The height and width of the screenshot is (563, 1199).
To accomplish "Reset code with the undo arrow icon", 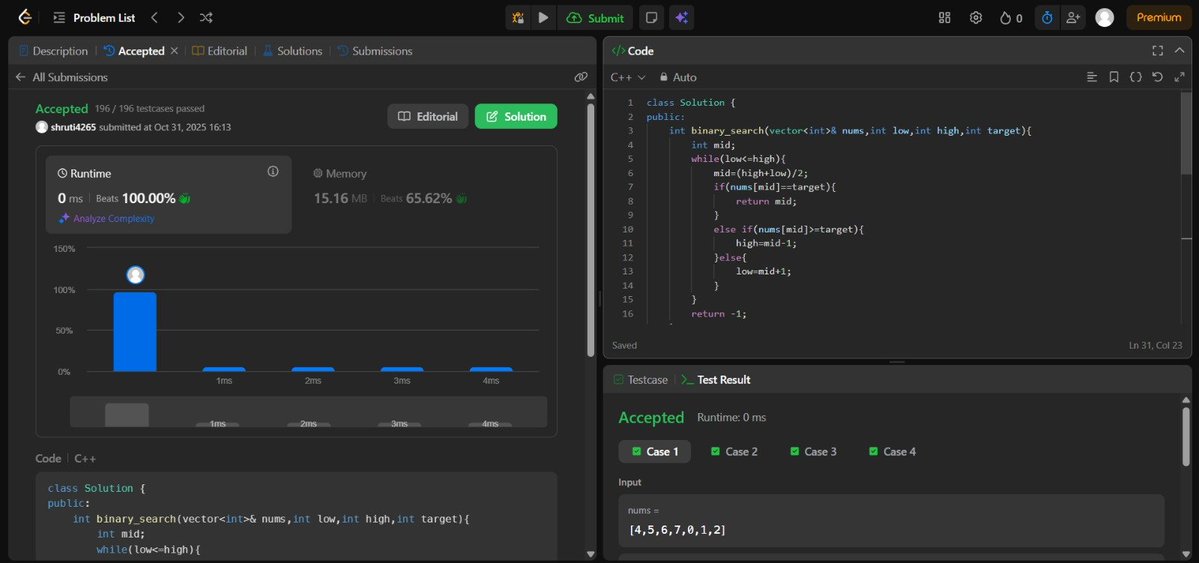I will pyautogui.click(x=1157, y=77).
